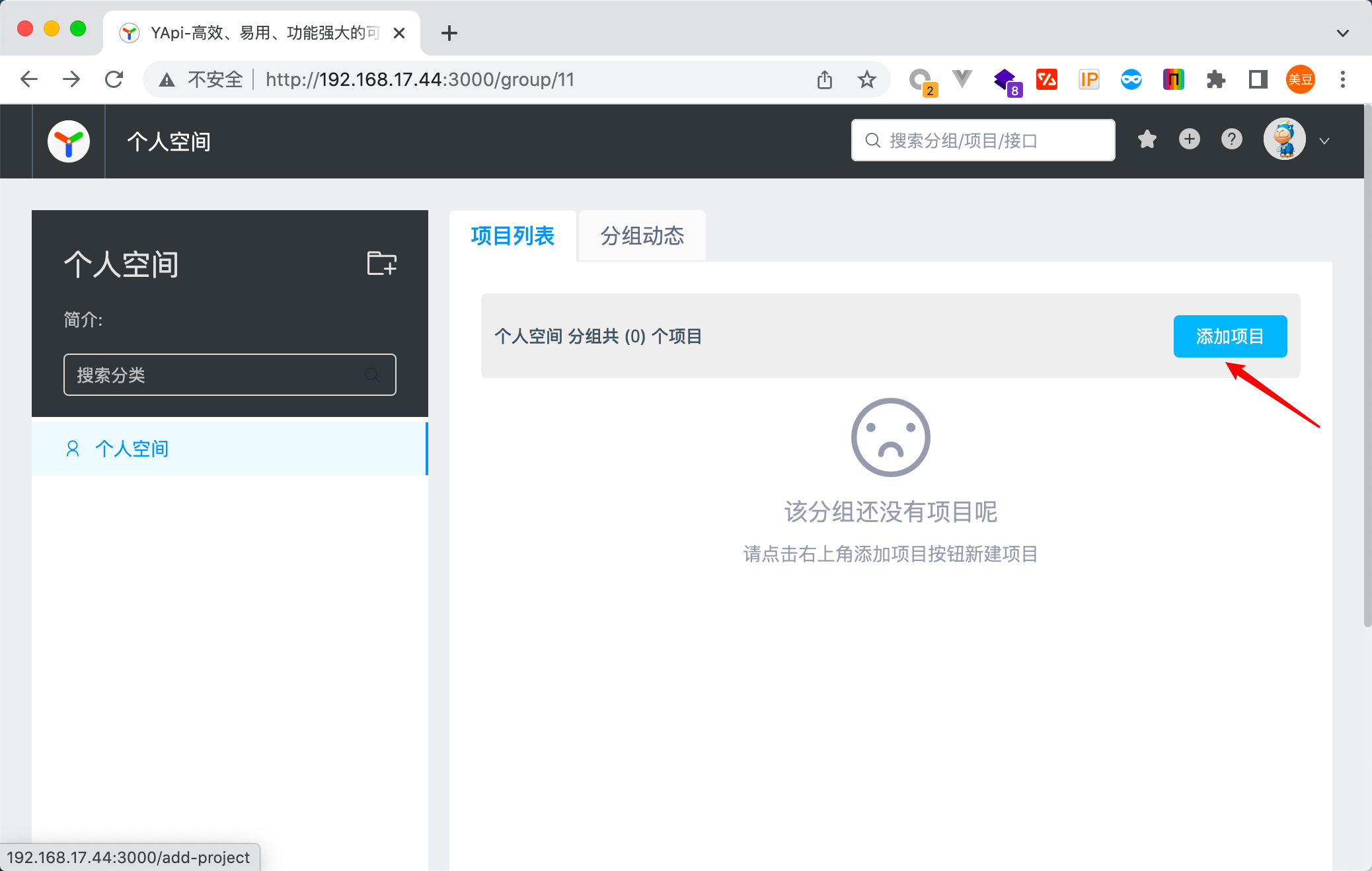Bookmark page with address bar star
1372x871 pixels.
[866, 80]
